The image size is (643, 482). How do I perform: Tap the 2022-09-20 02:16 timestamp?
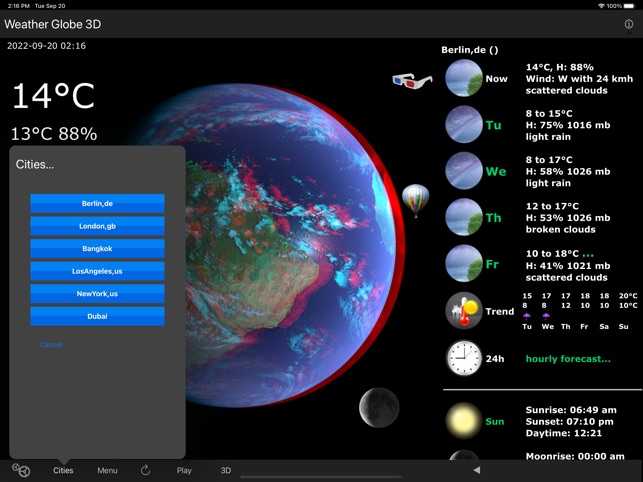click(x=46, y=46)
